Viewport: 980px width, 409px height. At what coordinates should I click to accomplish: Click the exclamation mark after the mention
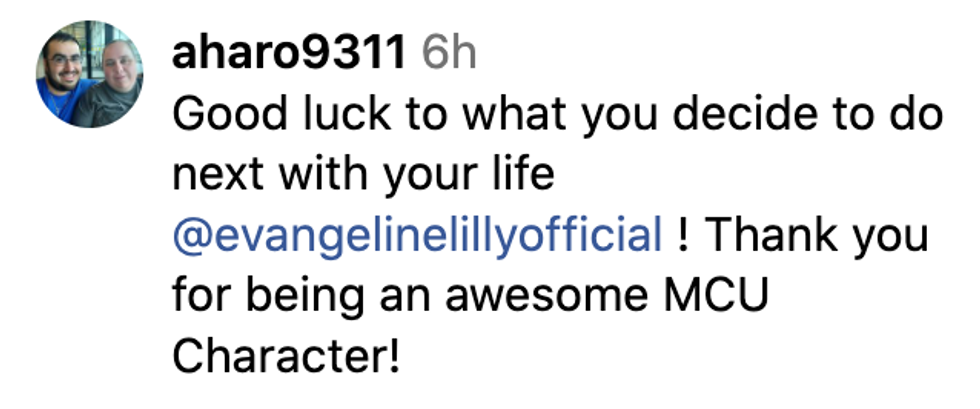[x=683, y=236]
